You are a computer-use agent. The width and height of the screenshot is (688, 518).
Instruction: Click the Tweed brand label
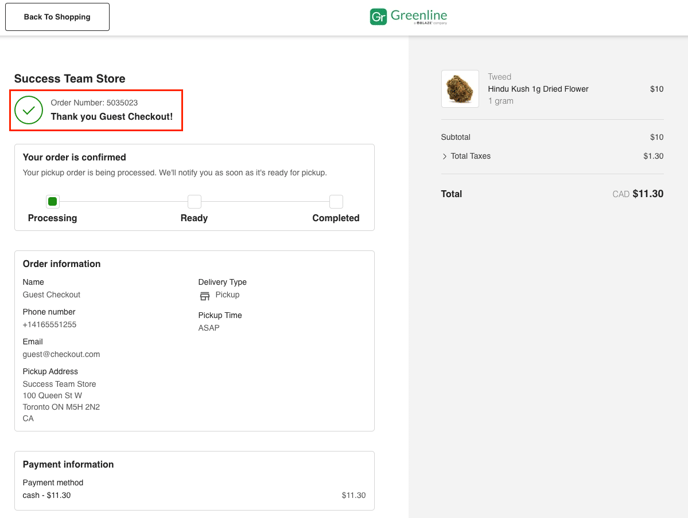(x=498, y=77)
